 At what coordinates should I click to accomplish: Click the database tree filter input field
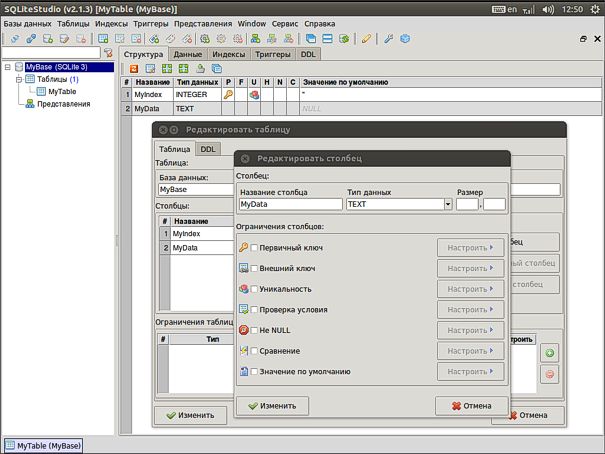(51, 53)
